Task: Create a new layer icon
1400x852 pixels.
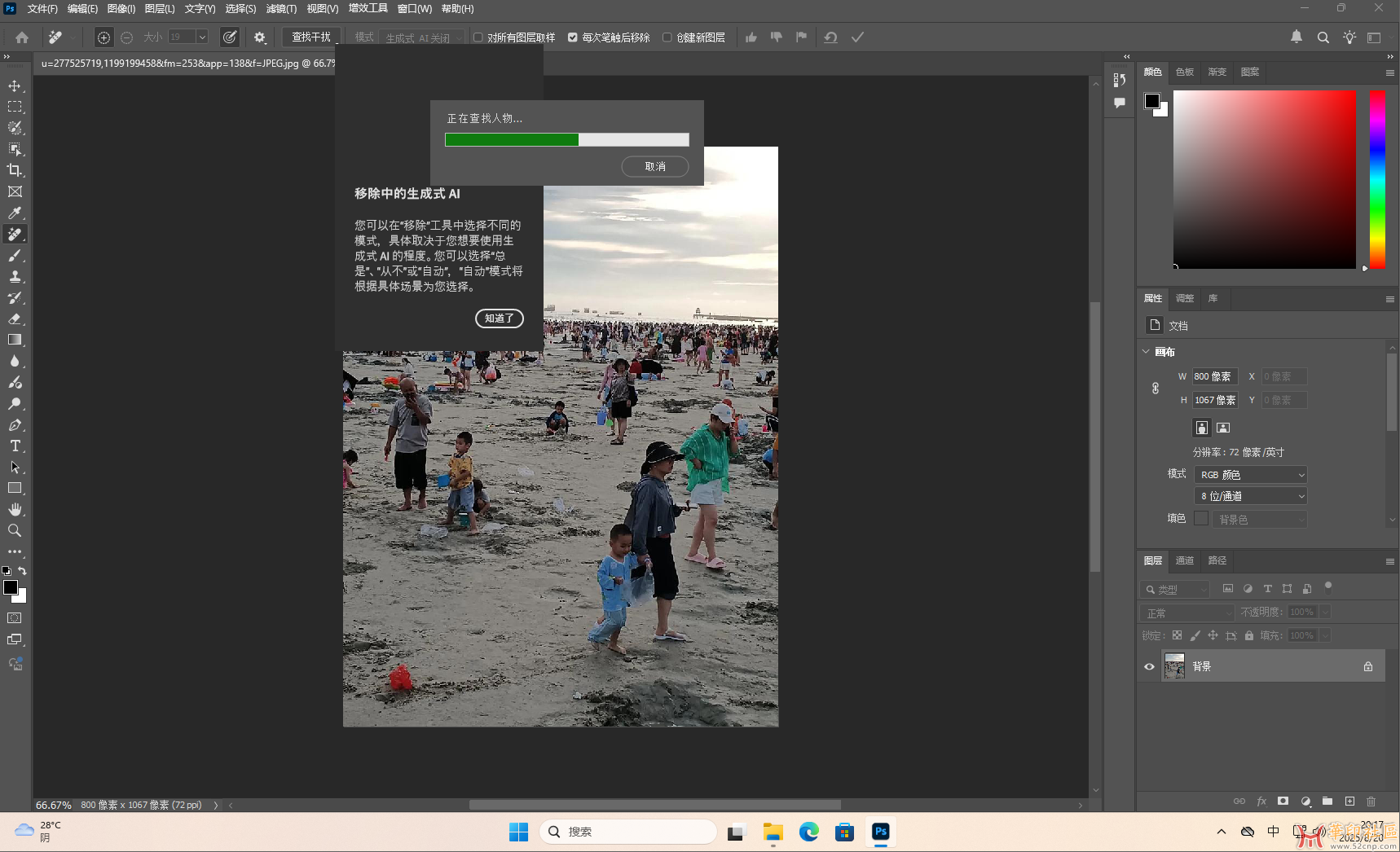Action: [x=1349, y=801]
